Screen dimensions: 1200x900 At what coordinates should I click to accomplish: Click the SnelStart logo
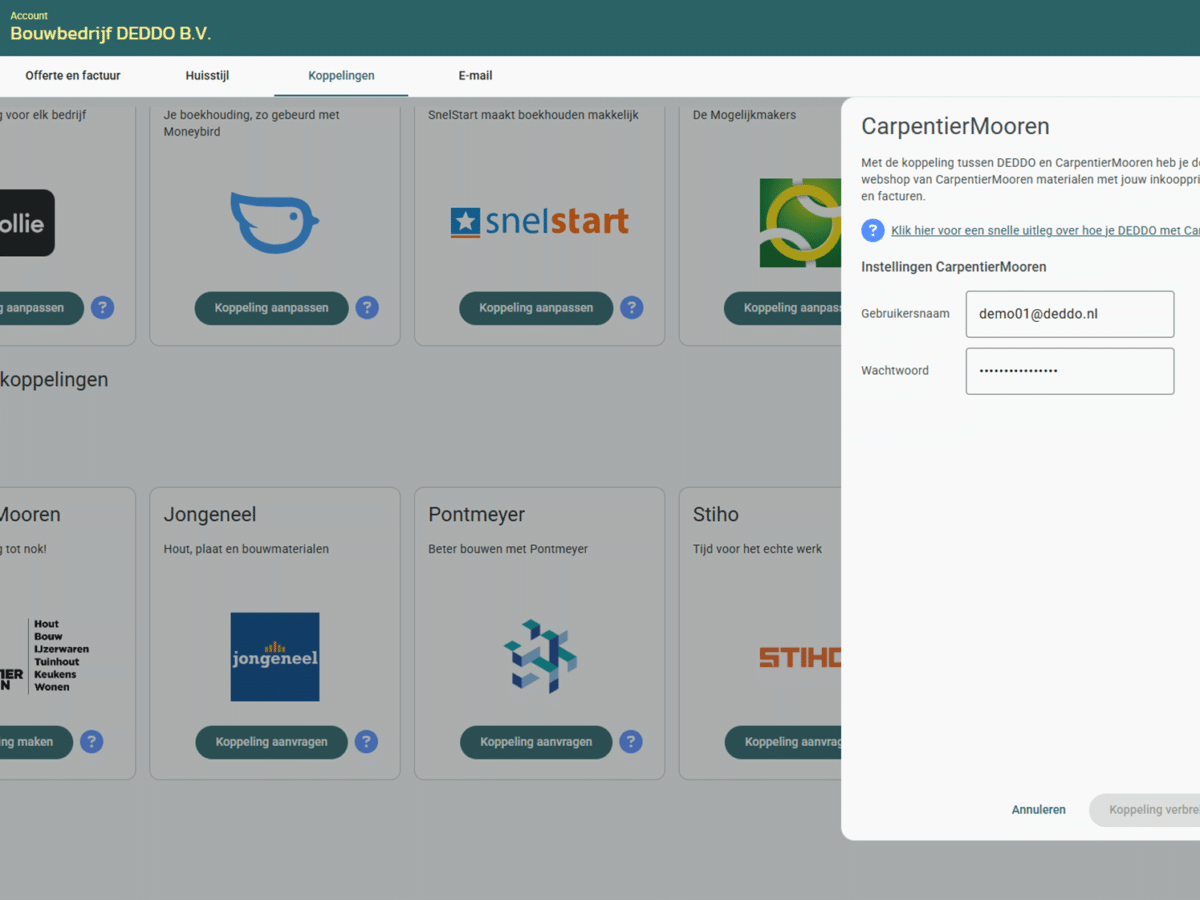[x=539, y=222]
